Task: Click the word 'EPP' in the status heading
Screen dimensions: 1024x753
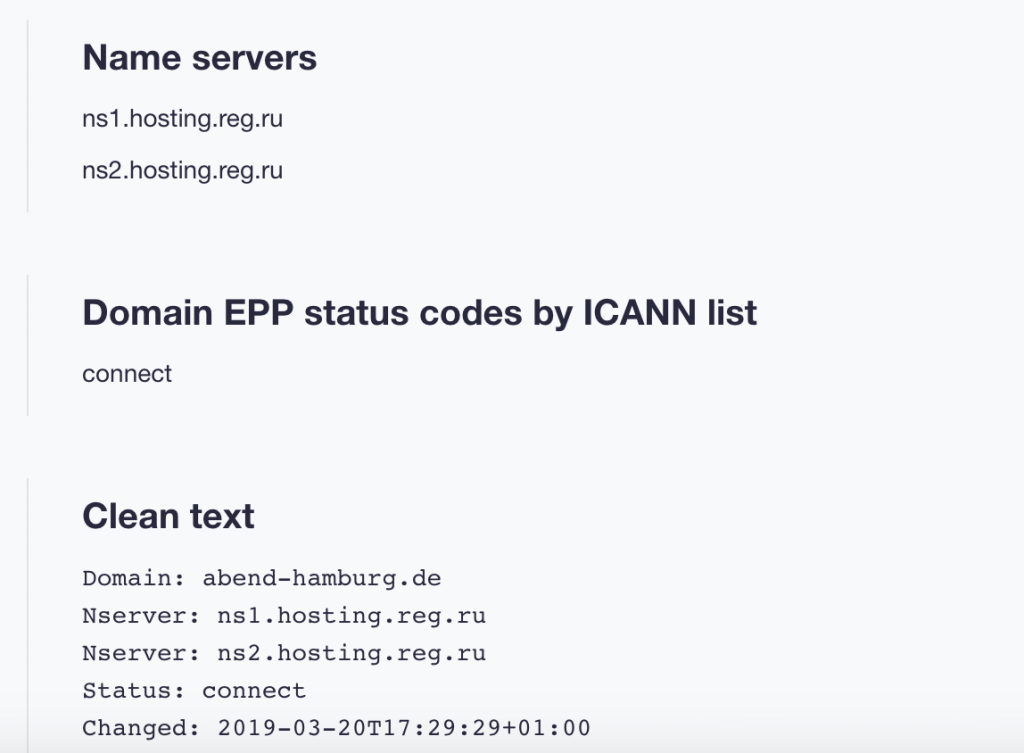Action: pyautogui.click(x=259, y=312)
